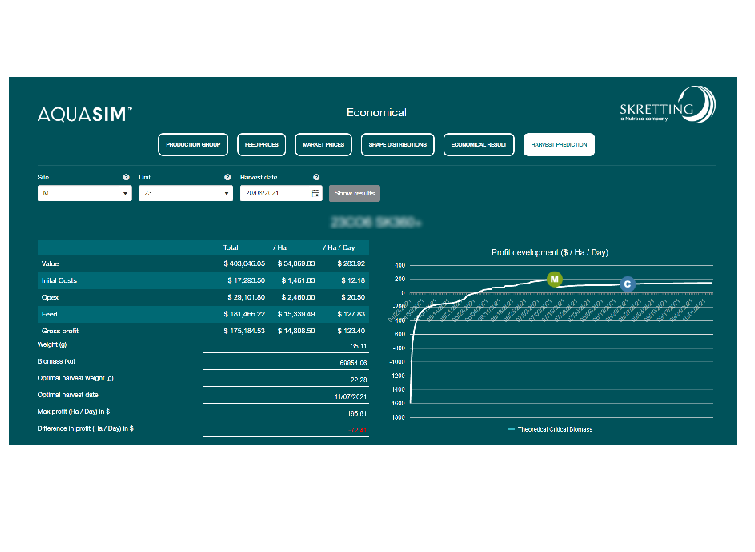The width and height of the screenshot is (755, 552).
Task: Select the Economical Result tab
Action: [x=480, y=144]
